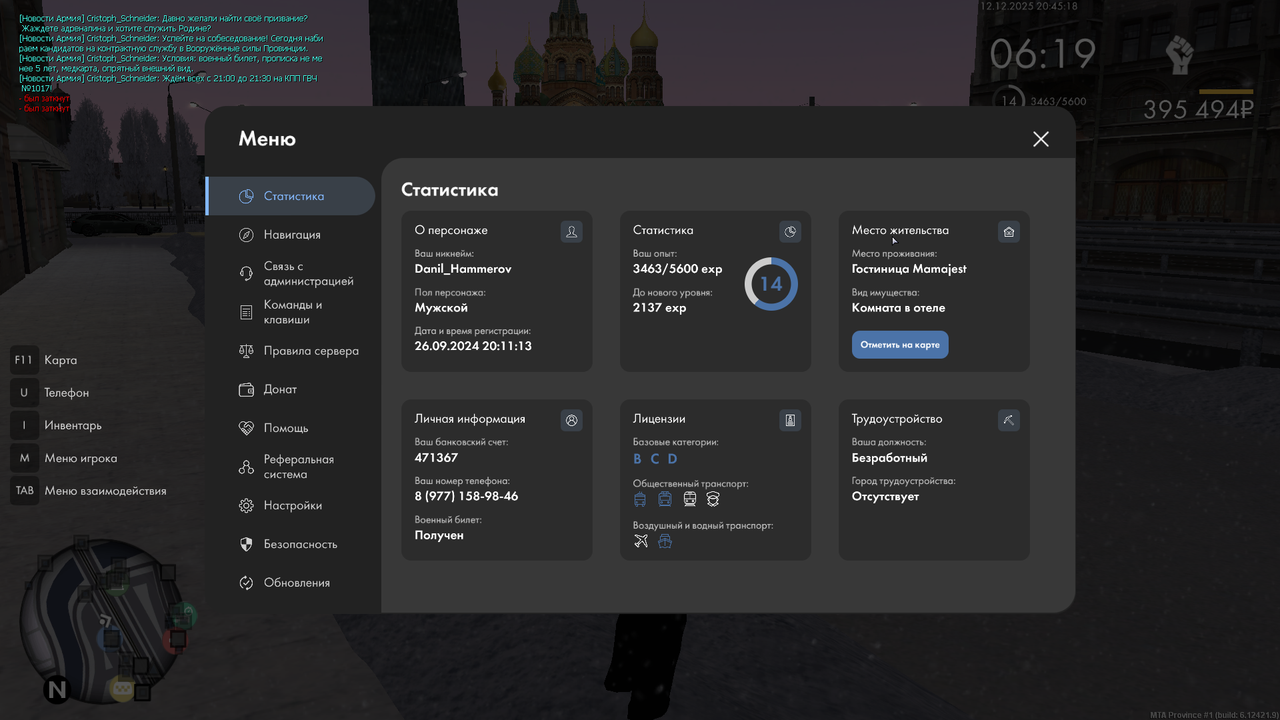This screenshot has height=720, width=1280.
Task: Click the list icon beside Команды и клавиши
Action: tap(246, 312)
